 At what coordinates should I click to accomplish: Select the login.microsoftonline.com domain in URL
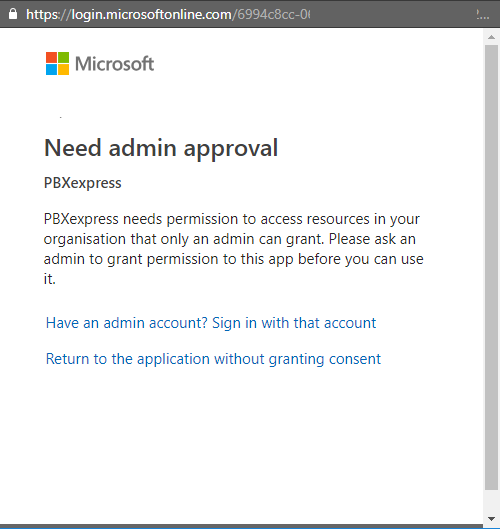(151, 15)
